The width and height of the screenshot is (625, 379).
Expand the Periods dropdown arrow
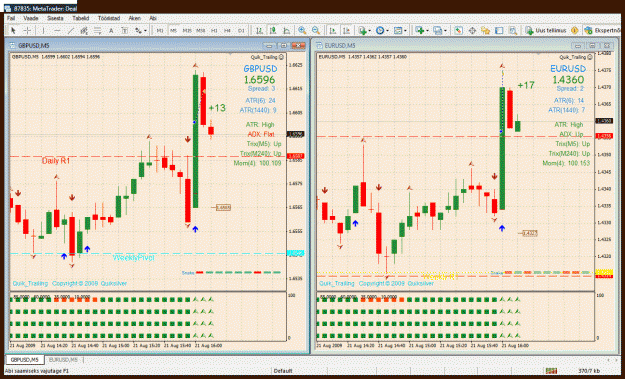(x=387, y=31)
